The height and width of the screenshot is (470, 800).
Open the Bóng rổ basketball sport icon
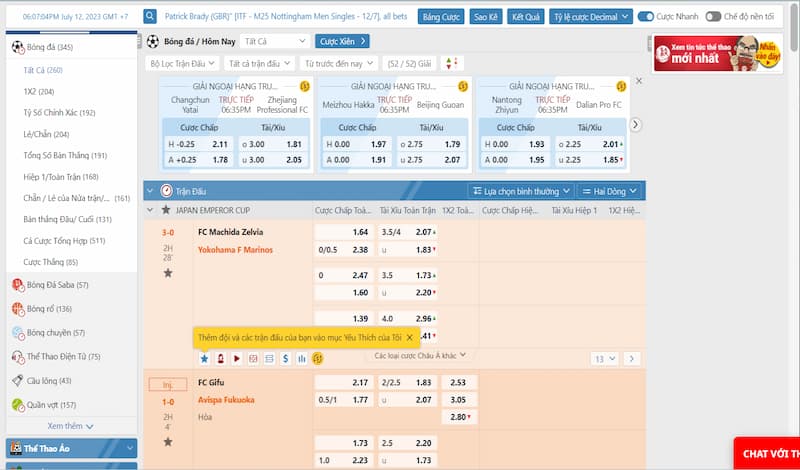coord(17,309)
